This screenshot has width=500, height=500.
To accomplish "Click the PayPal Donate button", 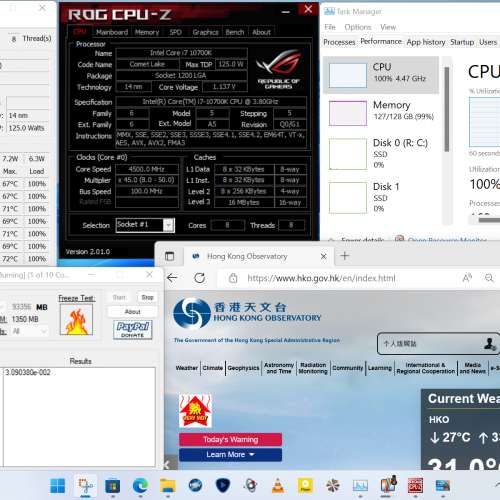I will point(133,330).
